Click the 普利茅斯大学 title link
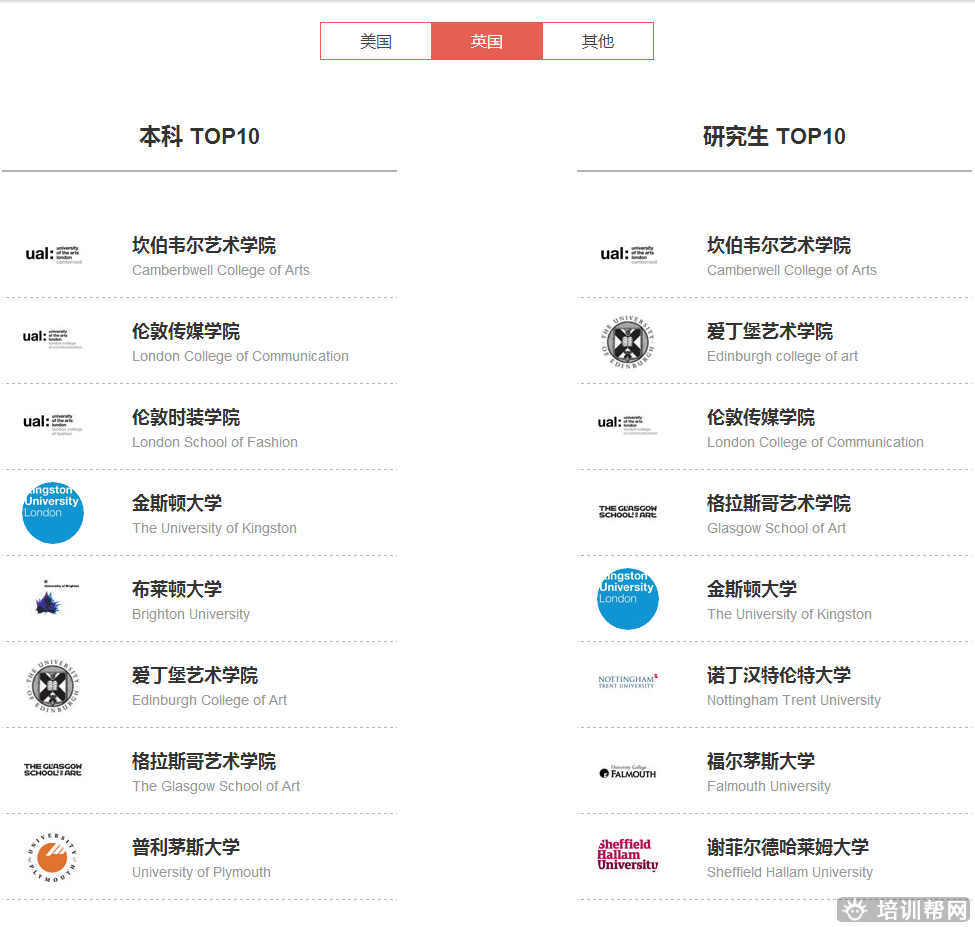 click(x=186, y=848)
